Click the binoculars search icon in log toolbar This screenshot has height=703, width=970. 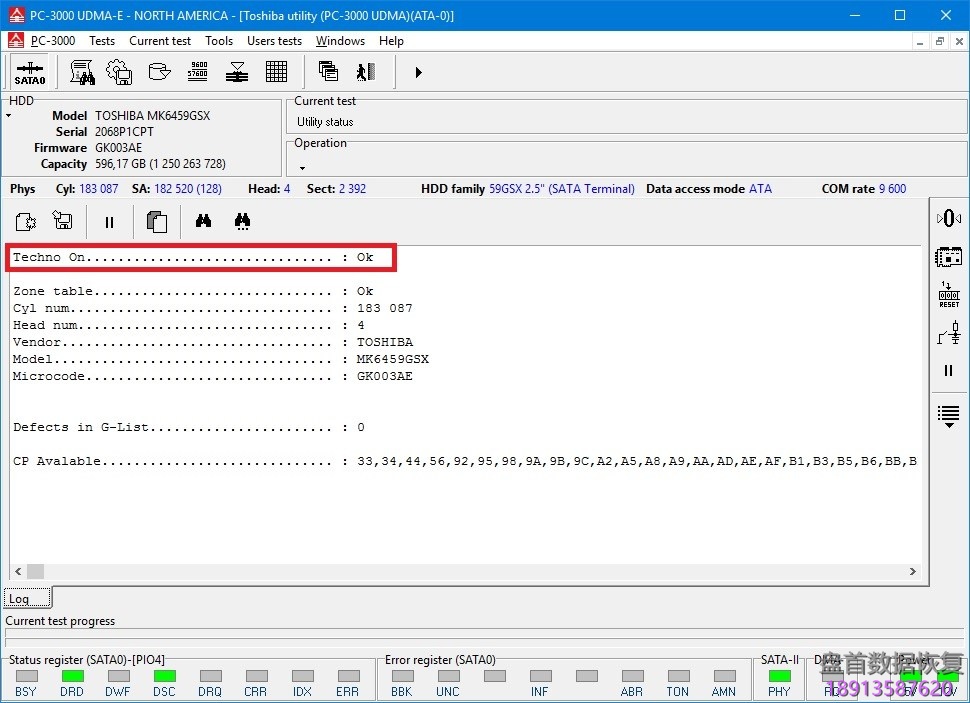click(x=203, y=222)
